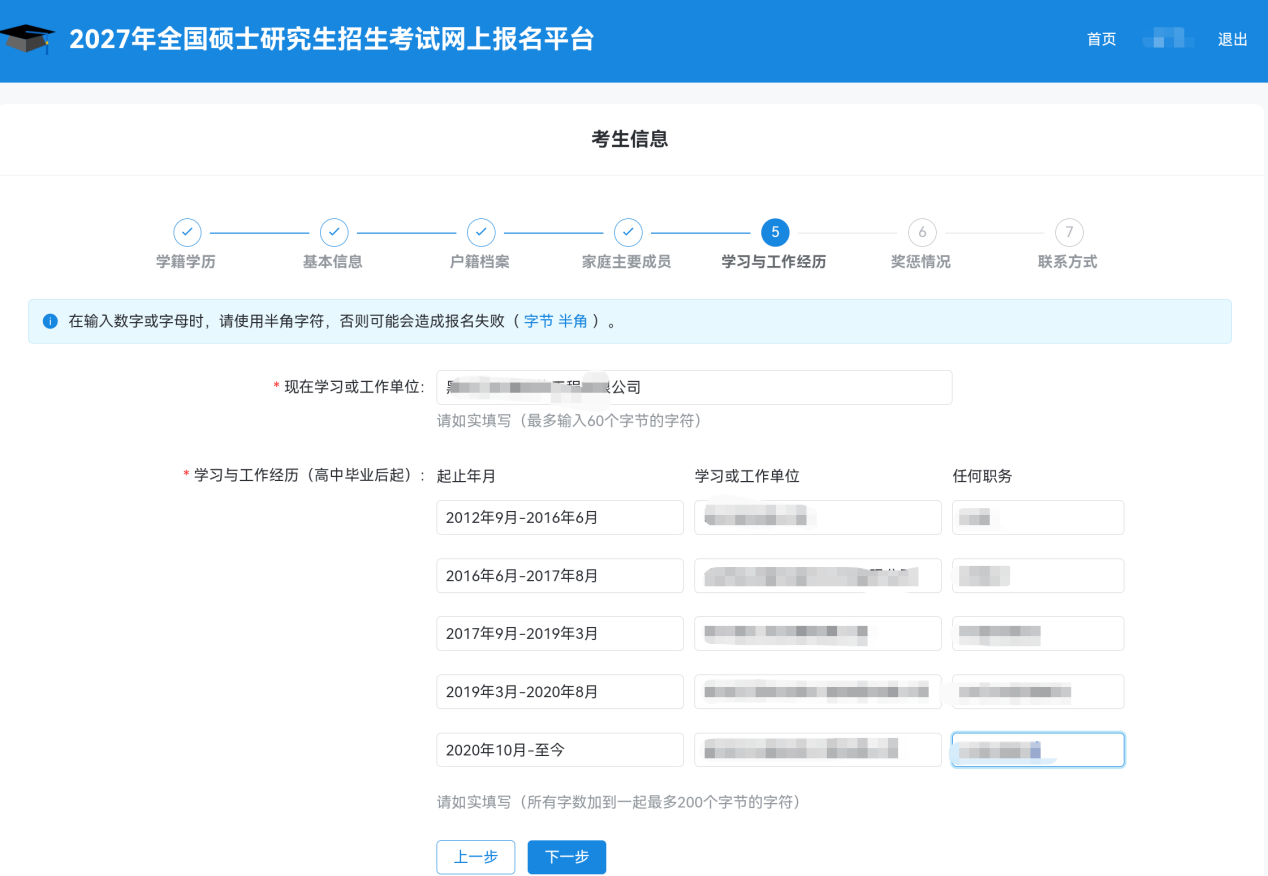Click the 考生信息 page heading
This screenshot has width=1268, height=876.
[630, 139]
